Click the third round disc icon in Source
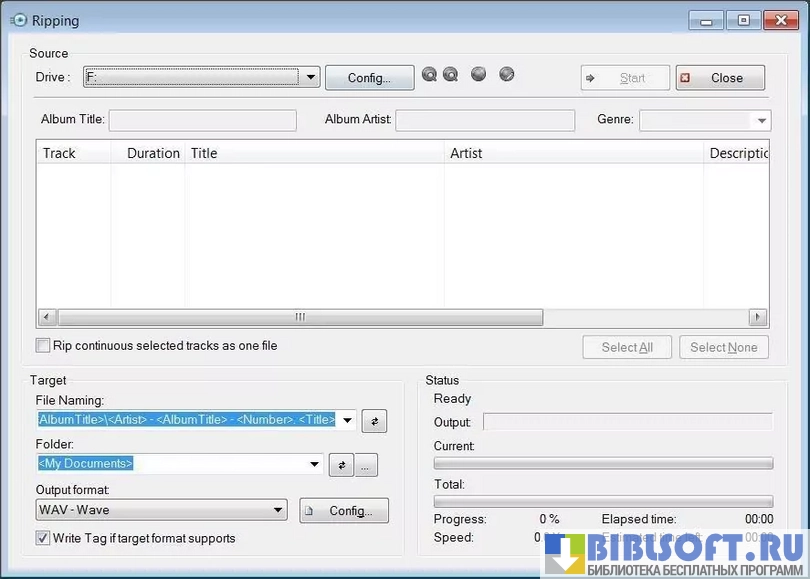The width and height of the screenshot is (810, 579). 479,74
